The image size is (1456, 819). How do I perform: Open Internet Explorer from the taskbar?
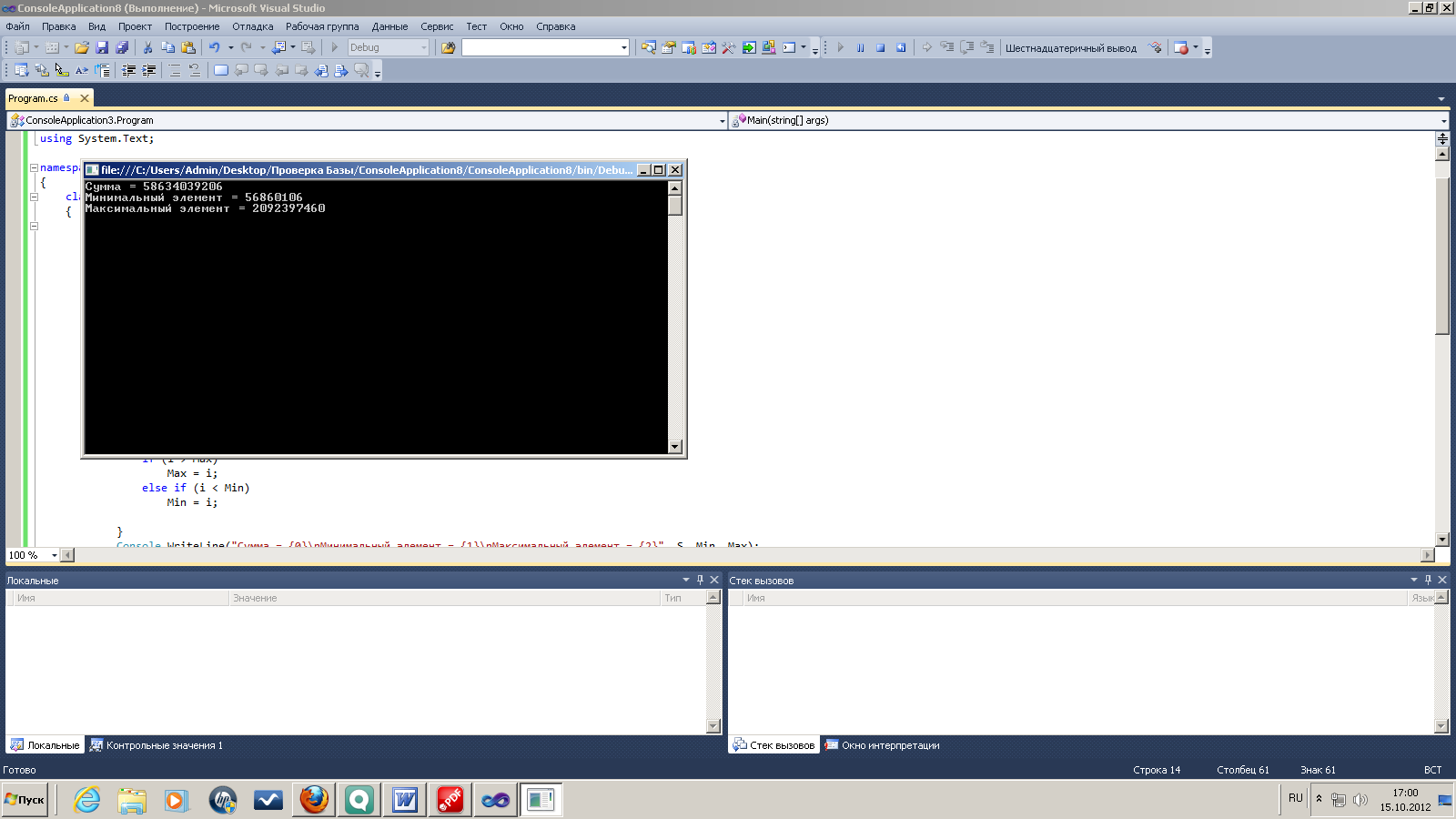(x=86, y=800)
